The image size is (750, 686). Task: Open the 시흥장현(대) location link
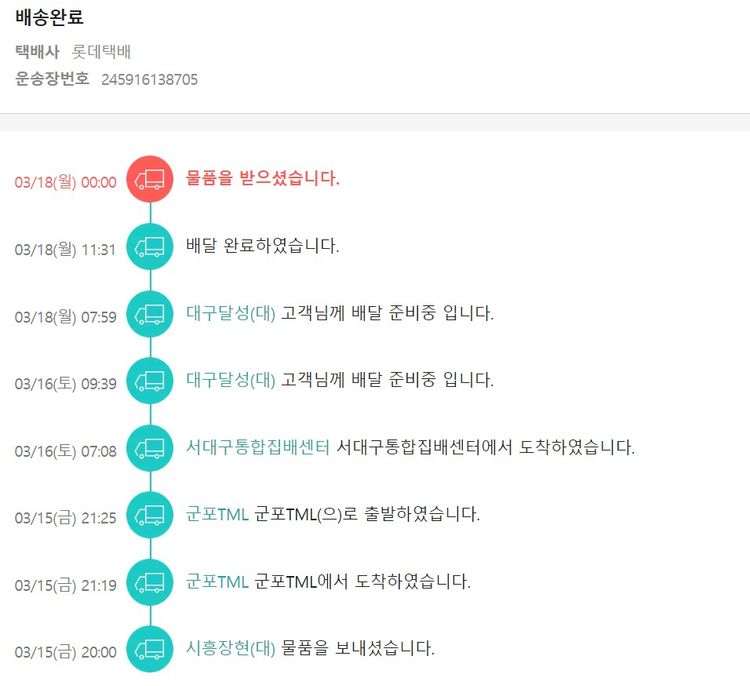(231, 649)
